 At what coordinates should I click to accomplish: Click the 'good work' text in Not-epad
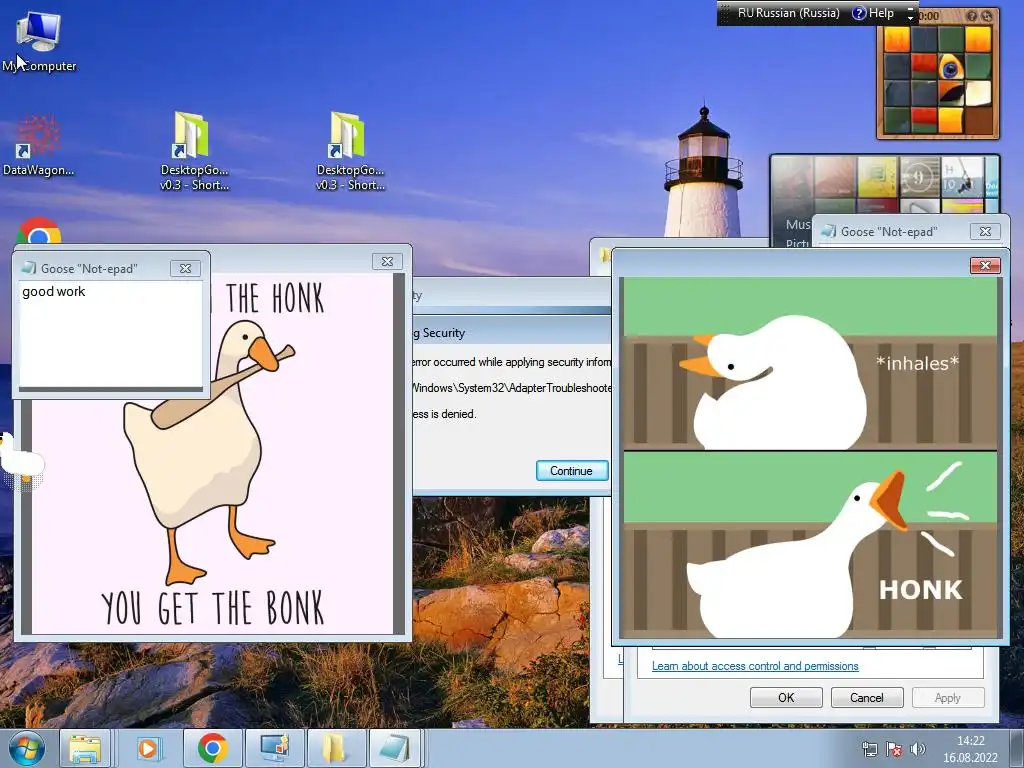54,291
